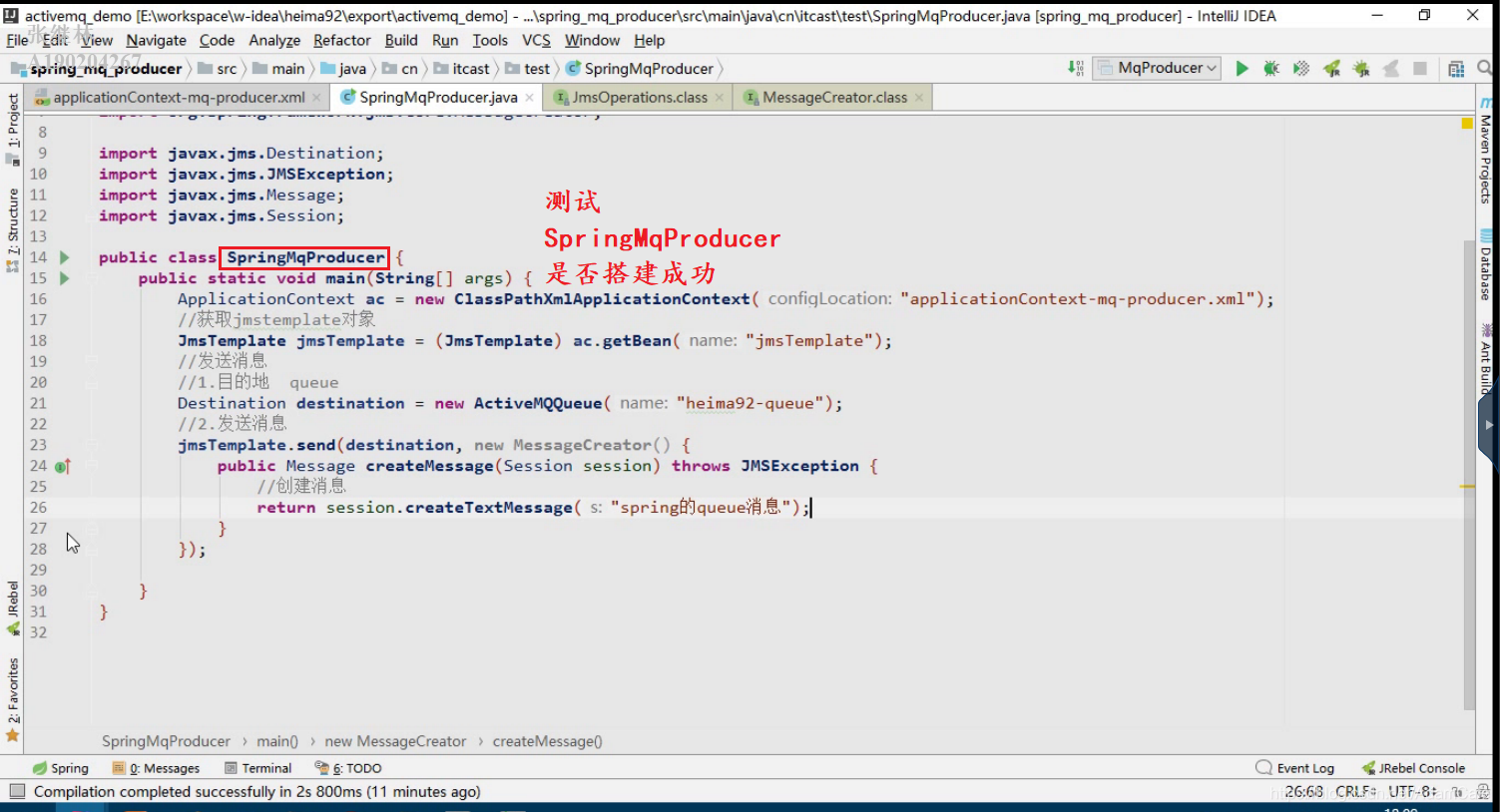Screen dimensions: 1500x812
Task: Click the run gutter arrow beside main method
Action: point(64,278)
